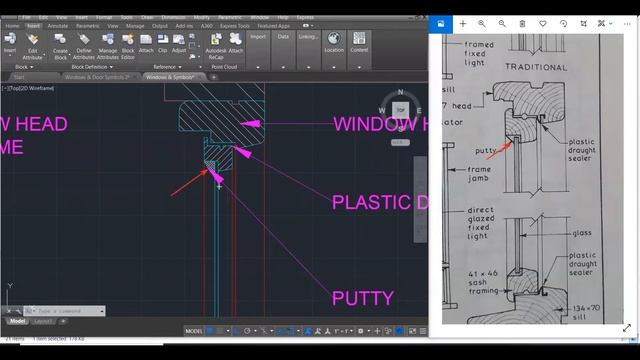Select the Create Block tool

click(x=60, y=47)
